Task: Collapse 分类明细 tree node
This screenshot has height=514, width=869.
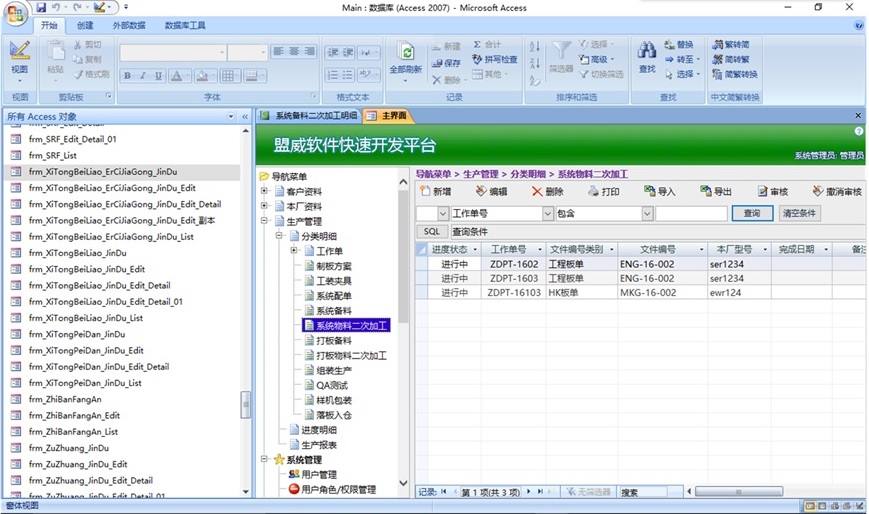Action: [x=279, y=236]
